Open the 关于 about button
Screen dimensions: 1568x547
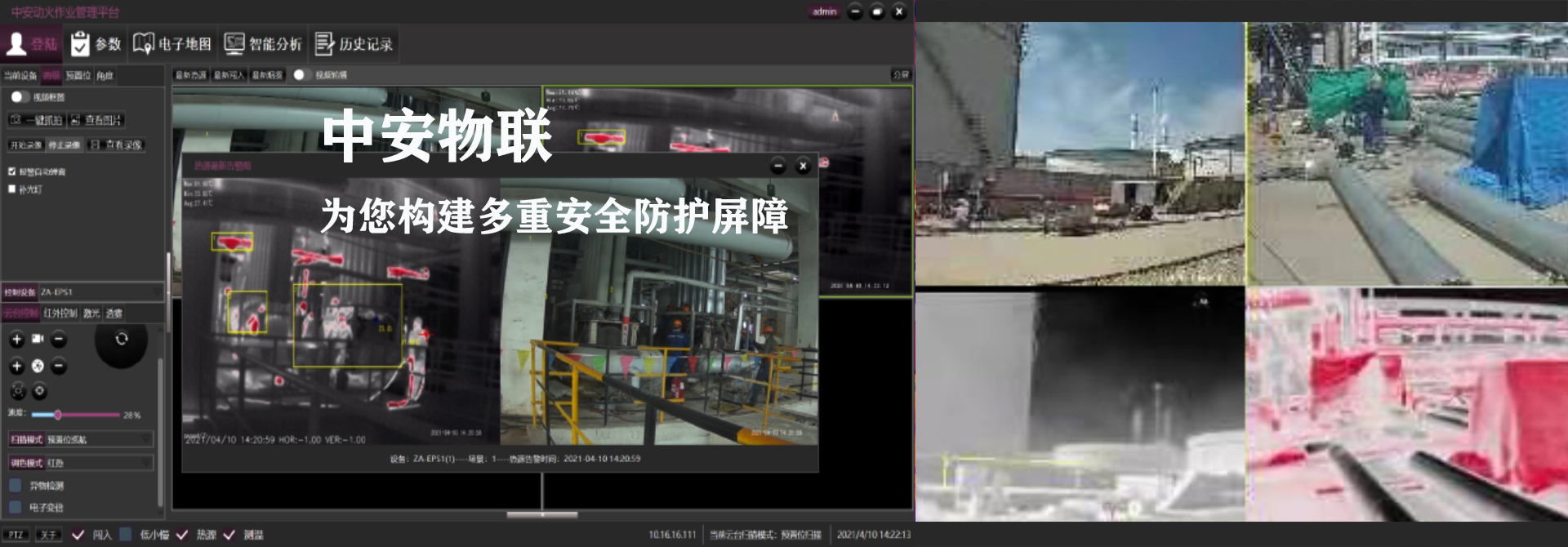[x=48, y=536]
